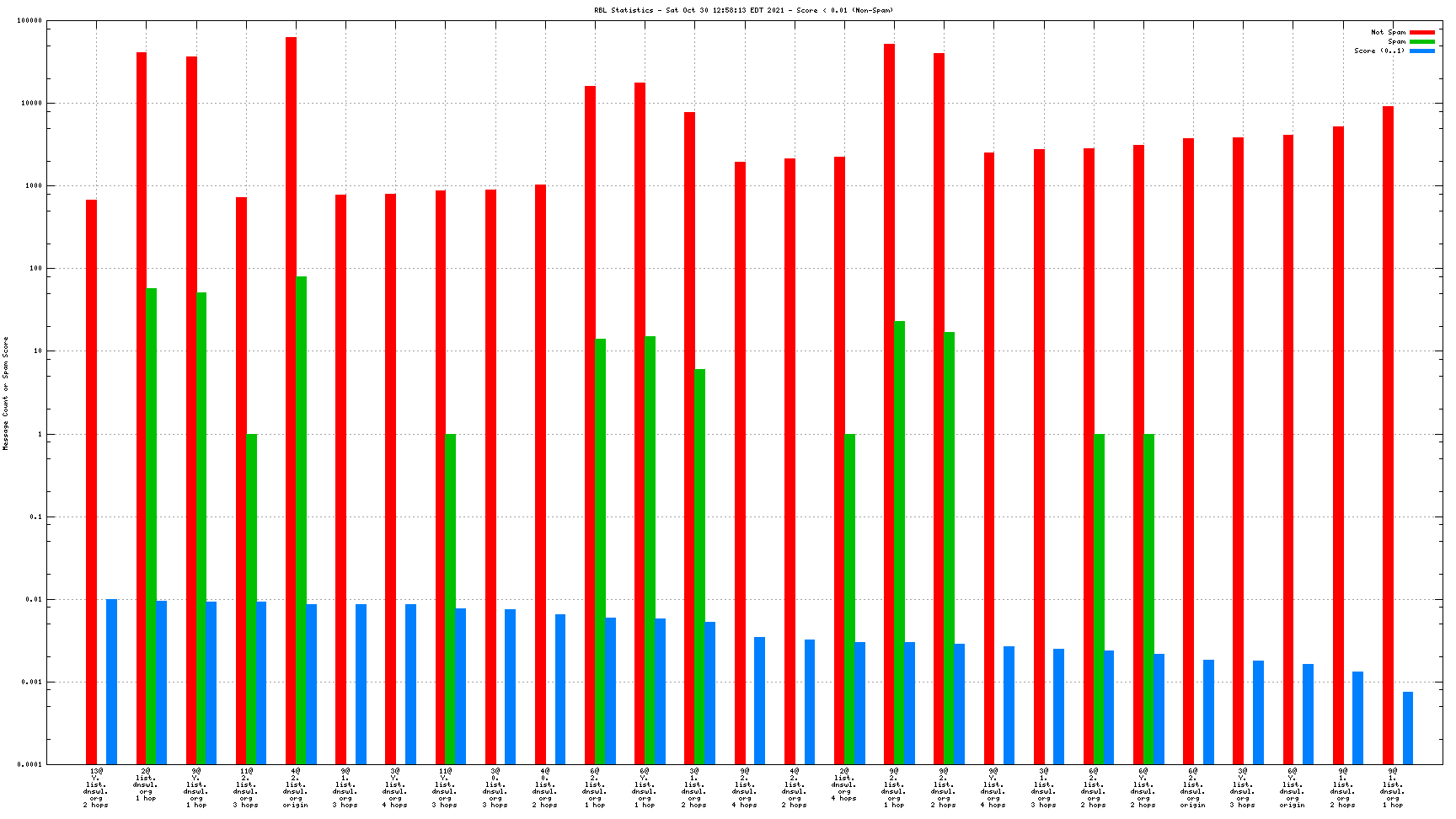Click the shortest blue bar at far right
Image resolution: width=1456 pixels, height=819 pixels.
click(1407, 727)
